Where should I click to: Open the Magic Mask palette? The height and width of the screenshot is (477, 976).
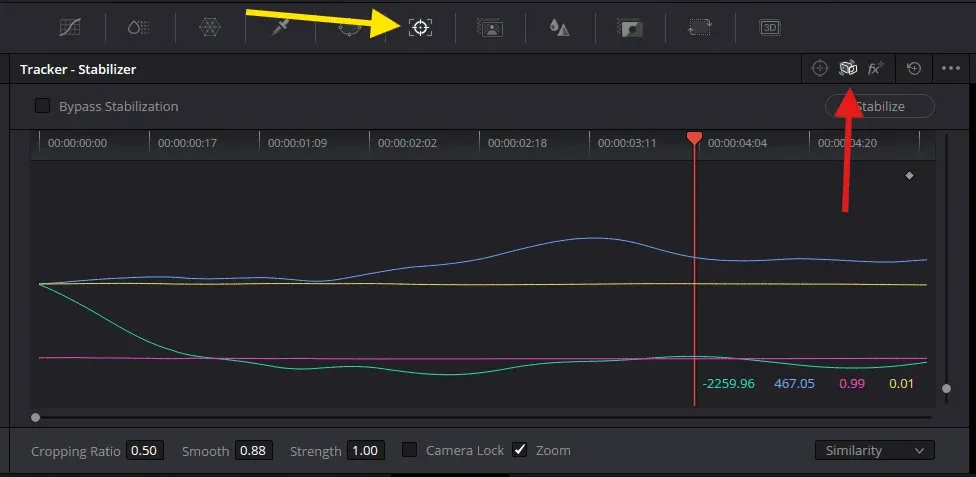[x=490, y=27]
